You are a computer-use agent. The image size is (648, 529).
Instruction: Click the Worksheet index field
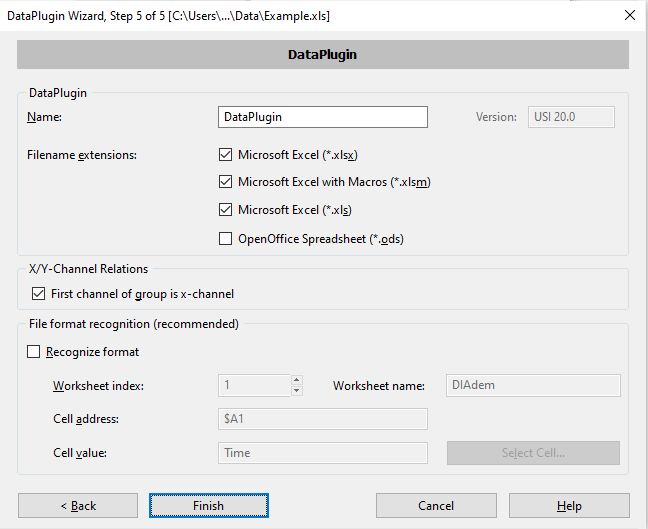(254, 386)
